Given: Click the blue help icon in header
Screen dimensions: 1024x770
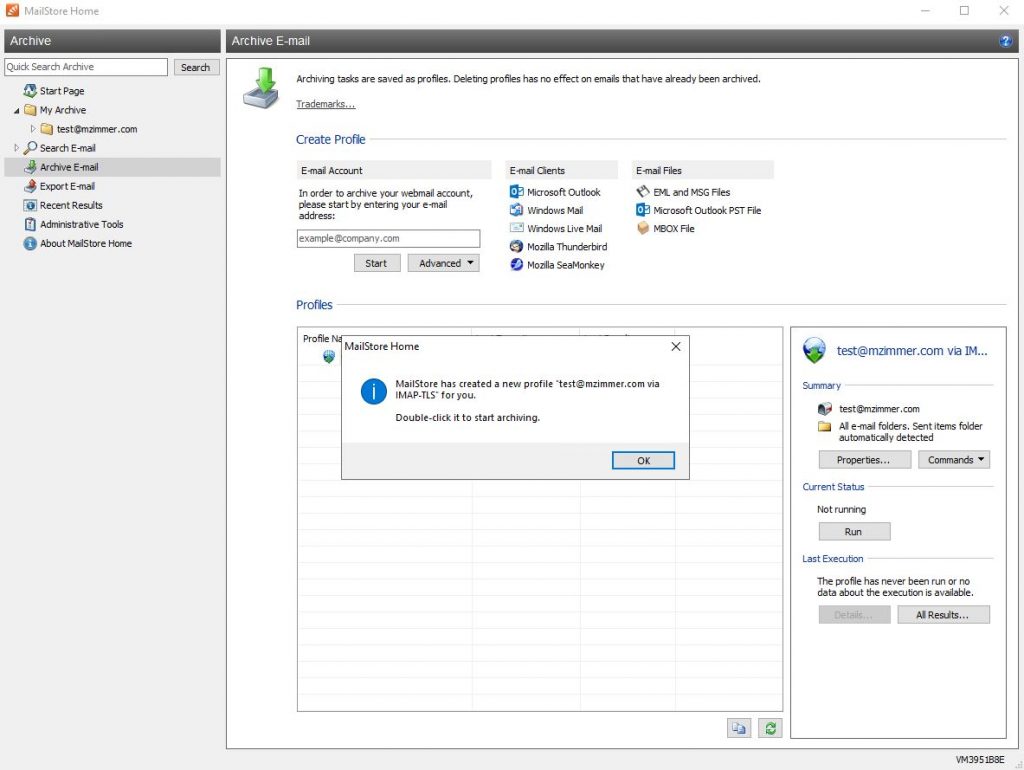Looking at the screenshot, I should coord(1005,41).
